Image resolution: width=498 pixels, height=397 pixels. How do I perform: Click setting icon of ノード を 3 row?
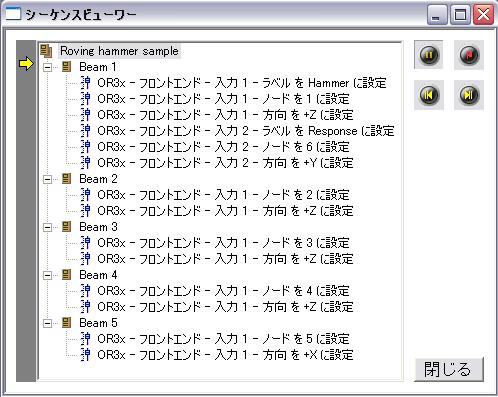point(86,243)
